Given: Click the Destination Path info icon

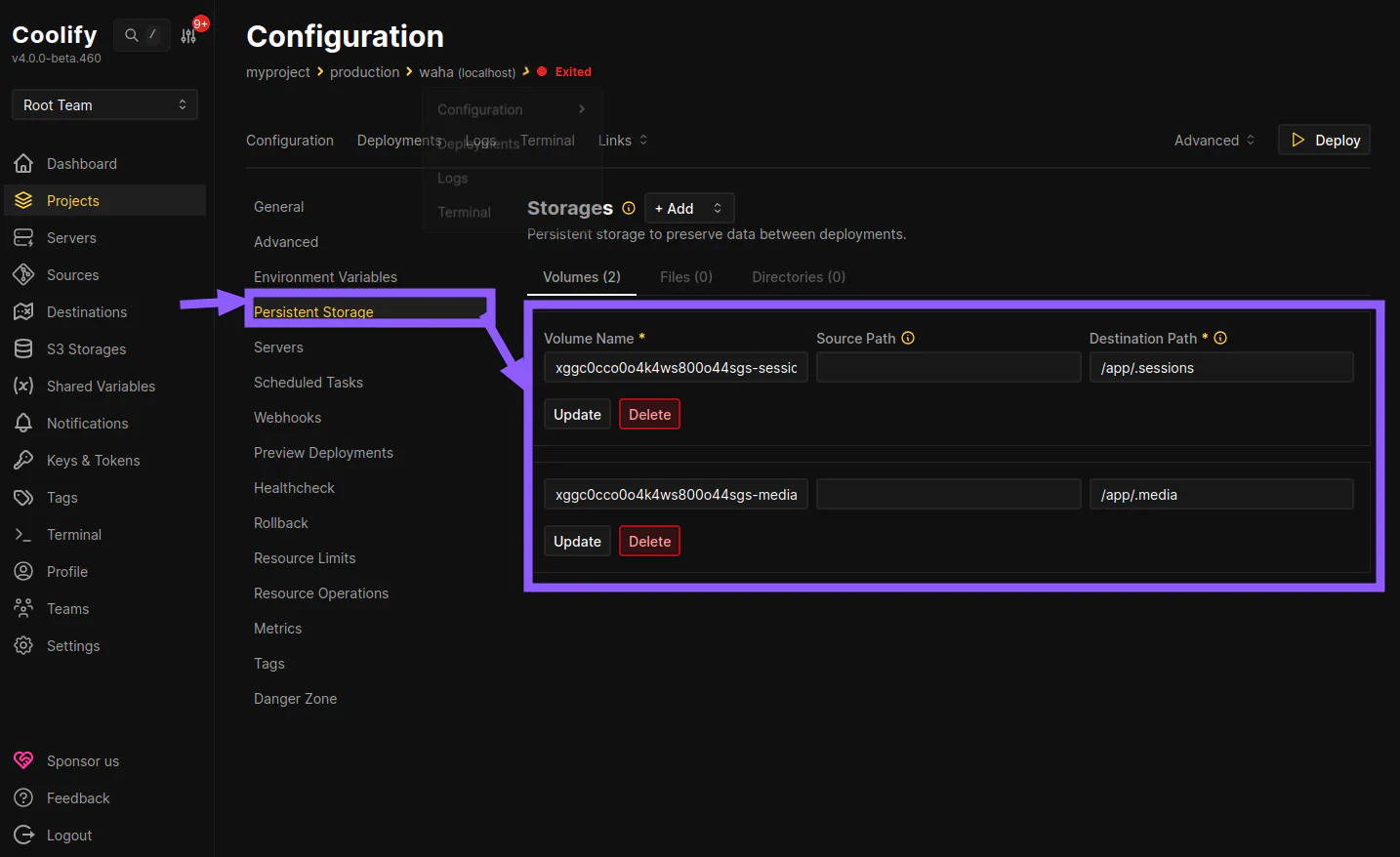Looking at the screenshot, I should coord(1220,339).
